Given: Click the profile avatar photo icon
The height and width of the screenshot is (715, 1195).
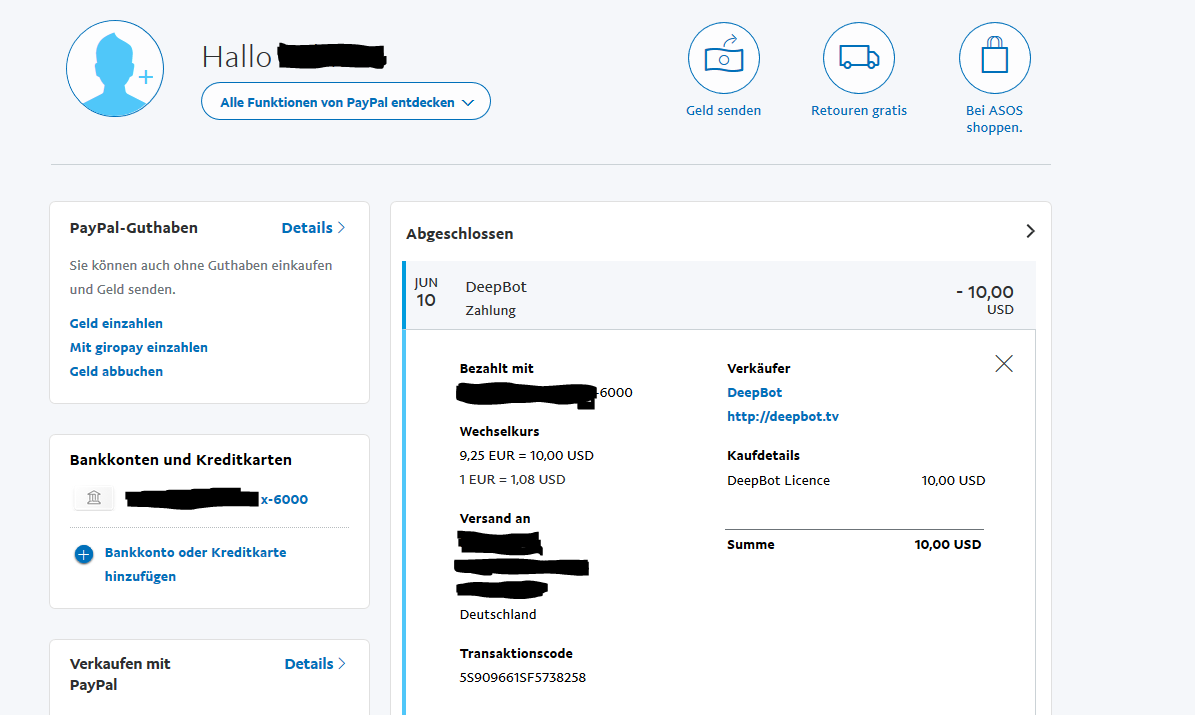Looking at the screenshot, I should (x=115, y=69).
